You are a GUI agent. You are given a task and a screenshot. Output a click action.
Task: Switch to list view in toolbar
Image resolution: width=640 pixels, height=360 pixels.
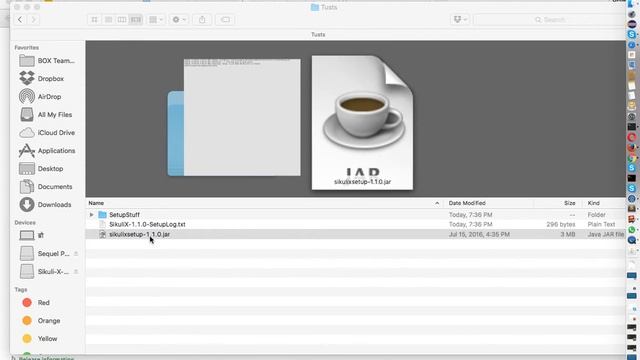[108, 20]
